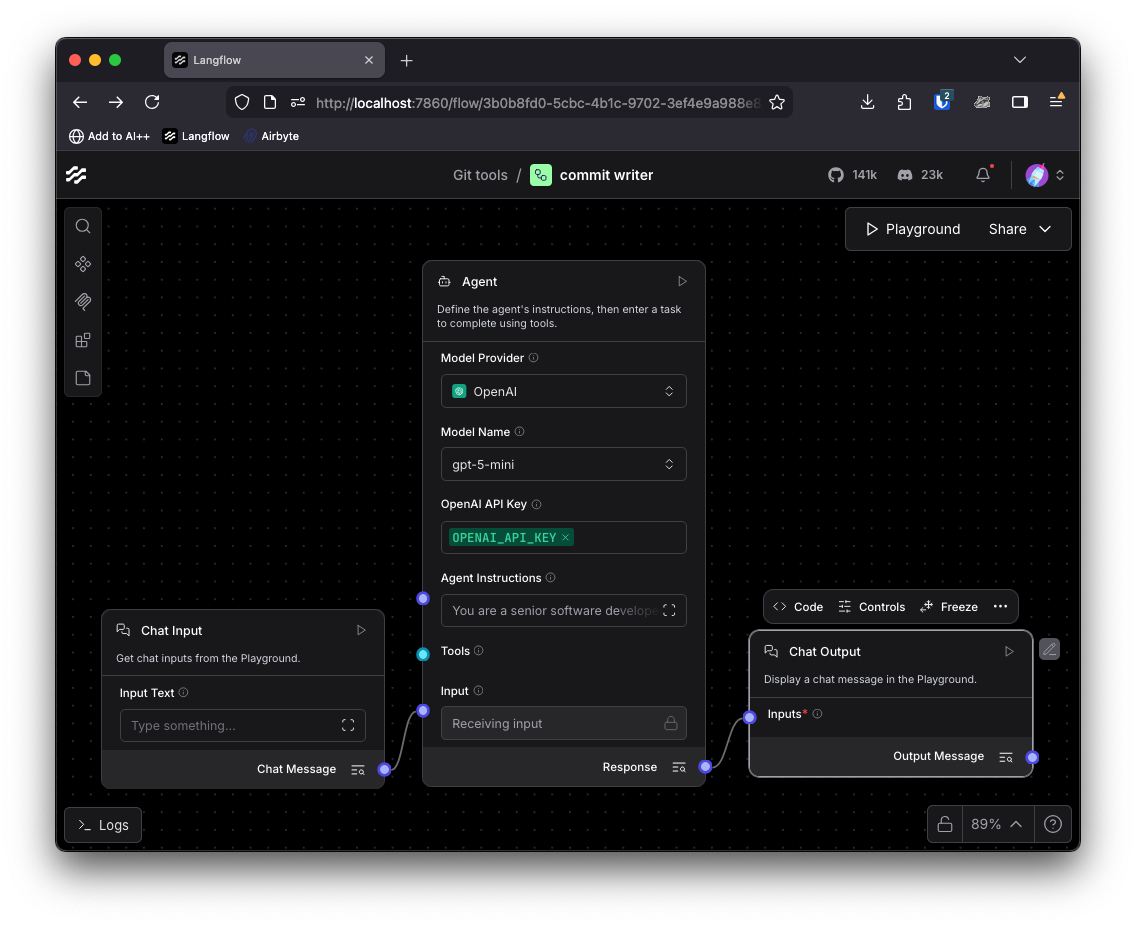Click the MCP icon in left sidebar
1136x925 pixels.
click(x=83, y=302)
